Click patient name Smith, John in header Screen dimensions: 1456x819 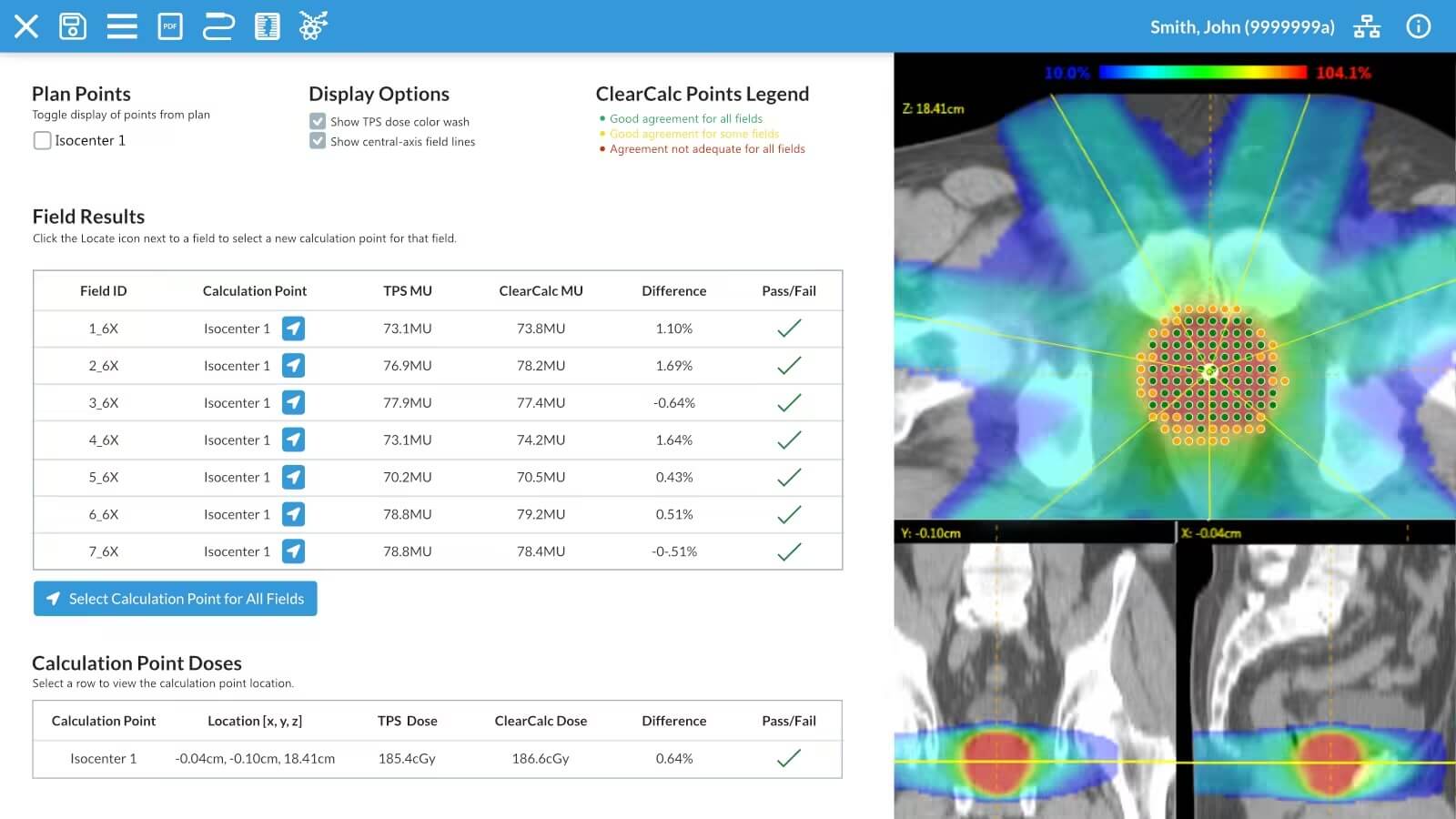[1241, 27]
